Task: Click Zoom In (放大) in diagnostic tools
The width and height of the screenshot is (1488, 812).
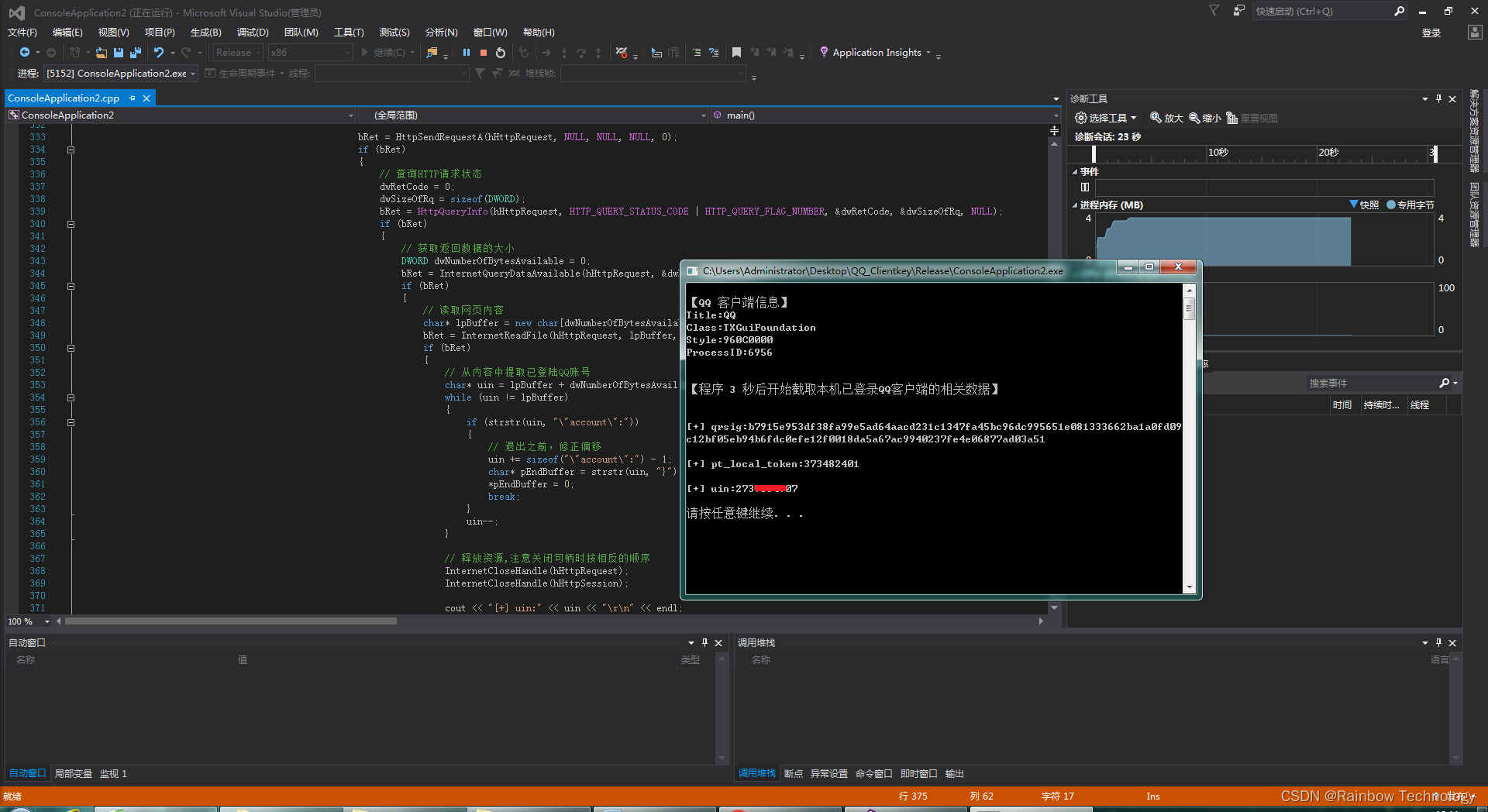Action: 1166,118
